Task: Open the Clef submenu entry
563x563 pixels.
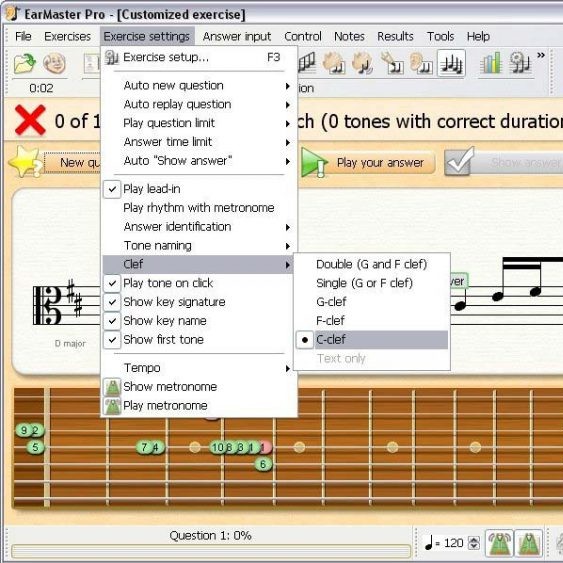Action: point(199,265)
